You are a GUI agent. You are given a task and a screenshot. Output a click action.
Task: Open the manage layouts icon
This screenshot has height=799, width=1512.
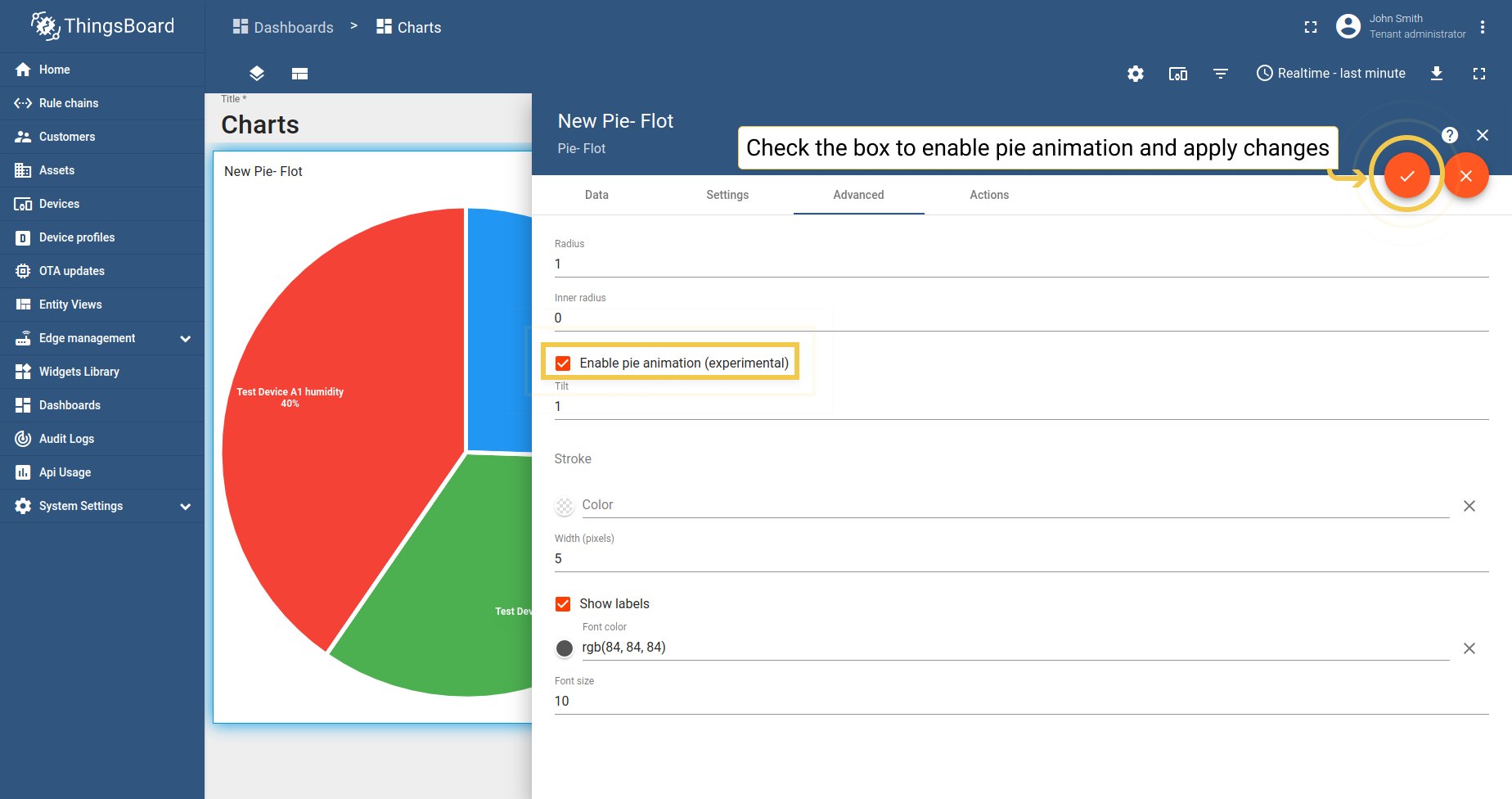click(x=299, y=74)
